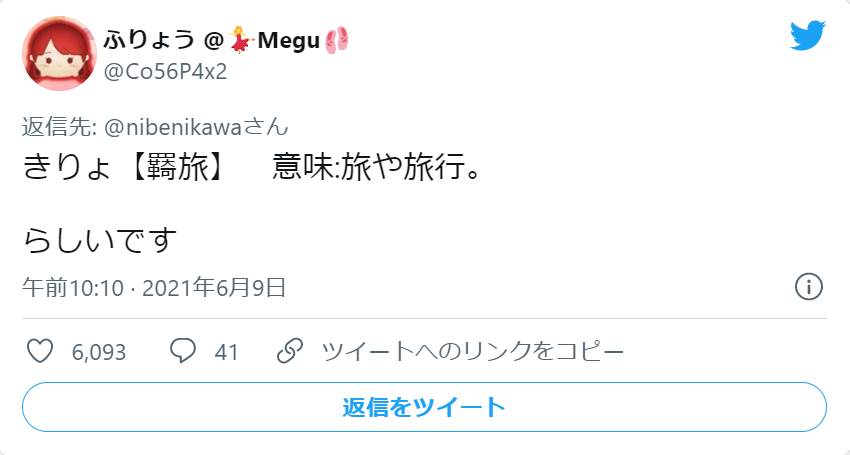Image resolution: width=850 pixels, height=455 pixels.
Task: Click the 返信をツイート button
Action: pos(424,407)
